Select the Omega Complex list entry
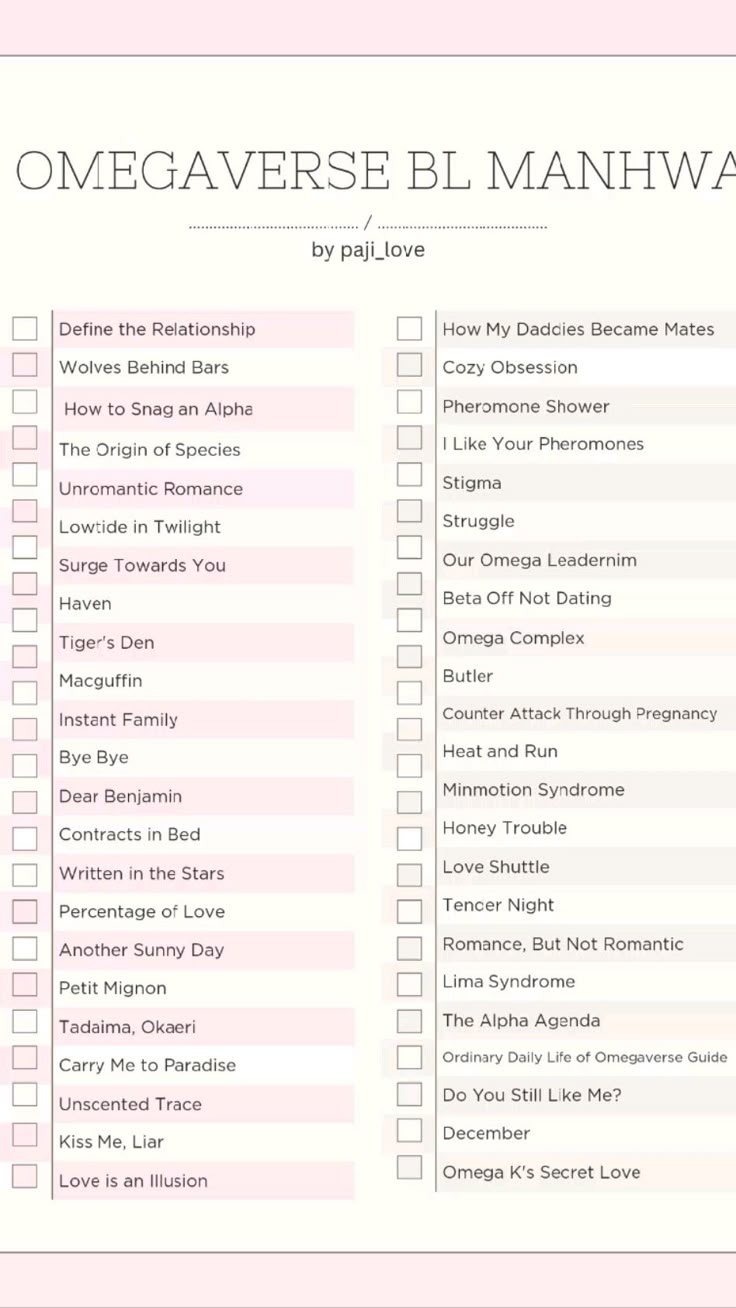This screenshot has width=736, height=1308. click(513, 638)
